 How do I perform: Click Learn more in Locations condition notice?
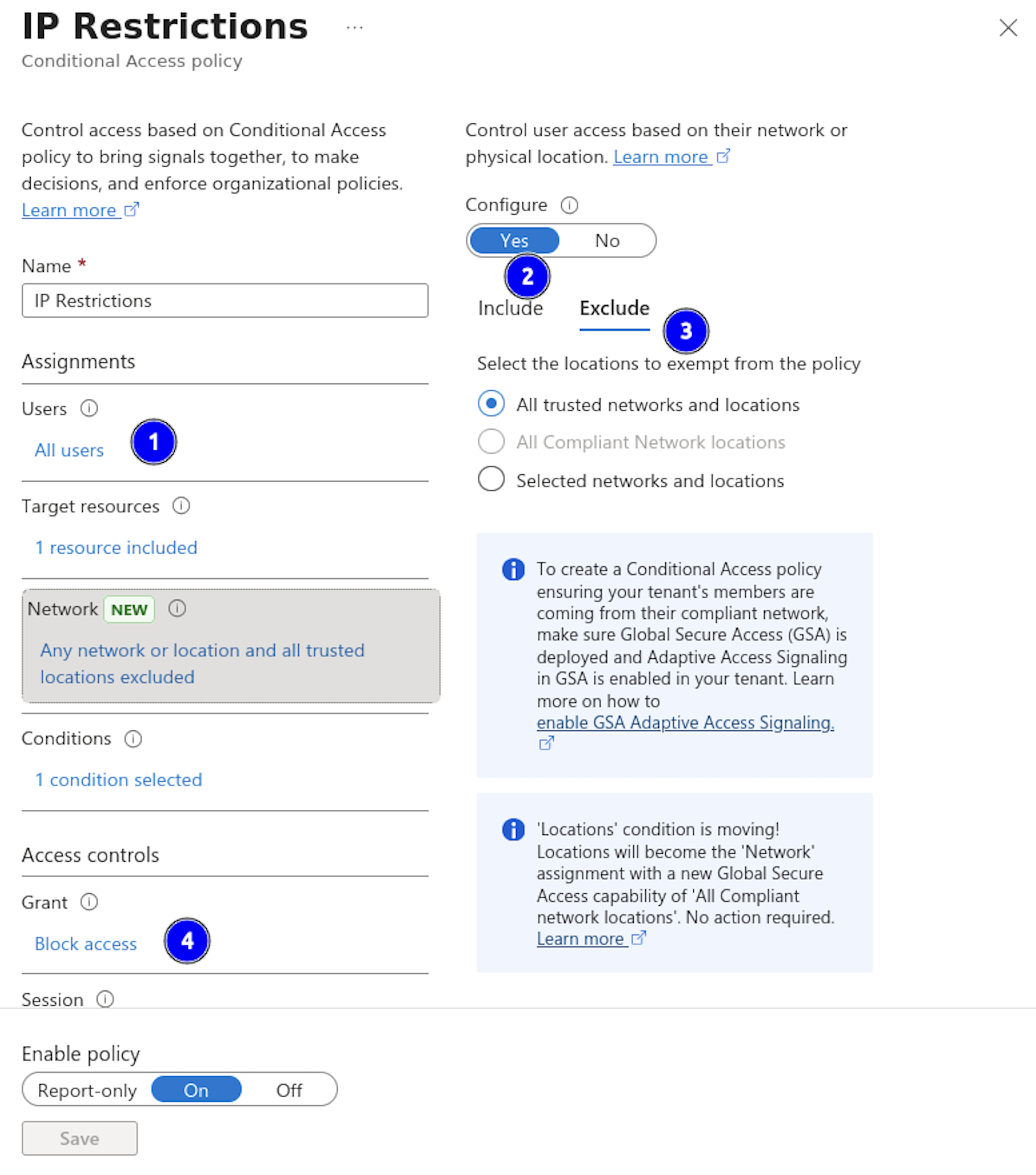[591, 939]
